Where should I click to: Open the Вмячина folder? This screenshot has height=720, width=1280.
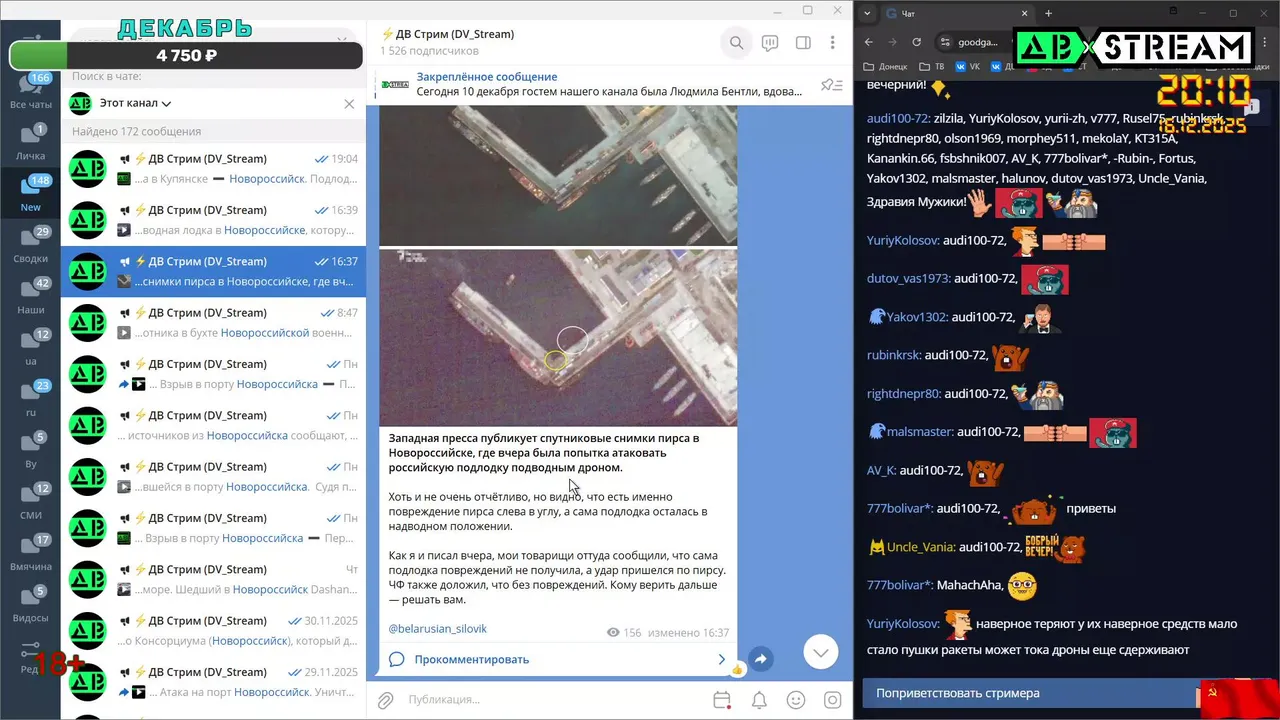[x=30, y=554]
